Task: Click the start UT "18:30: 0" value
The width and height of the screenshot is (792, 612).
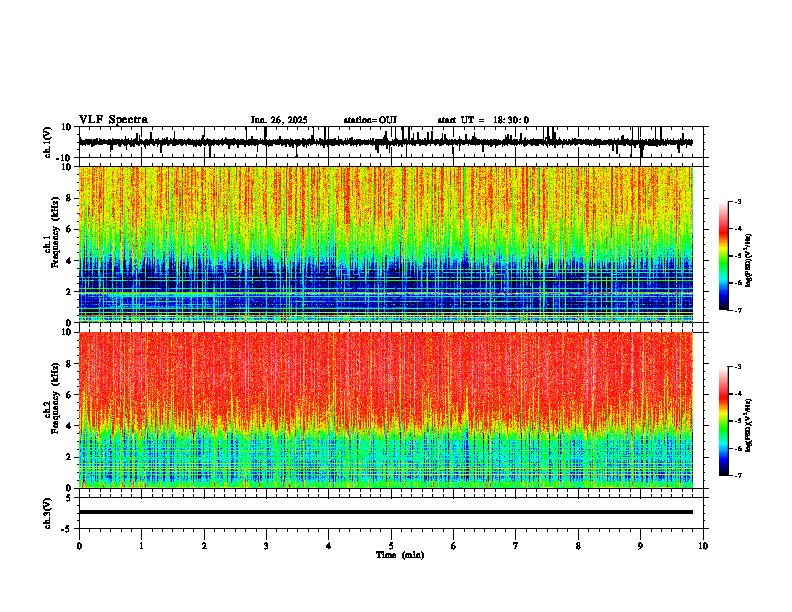Action: pyautogui.click(x=511, y=120)
